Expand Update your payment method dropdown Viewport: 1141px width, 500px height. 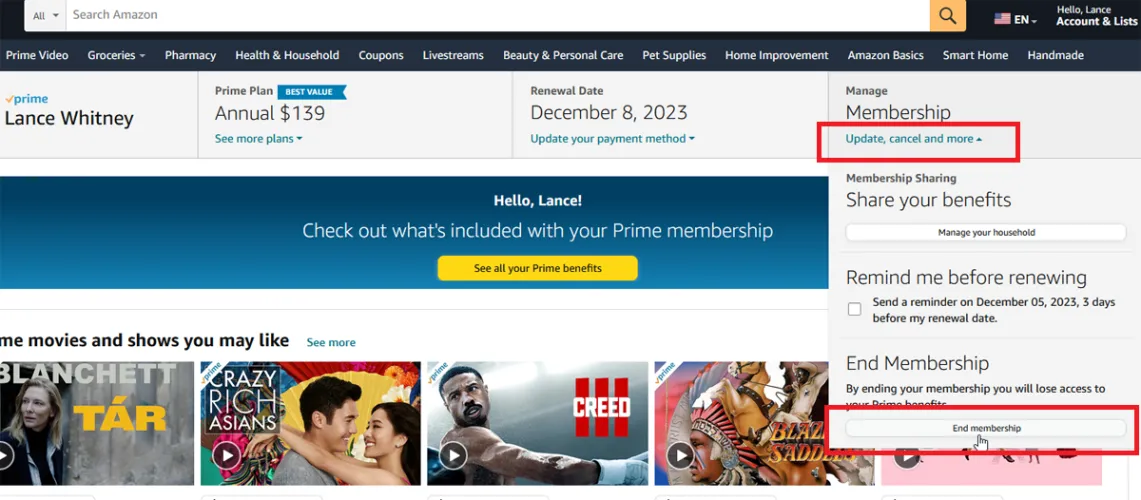coord(612,138)
